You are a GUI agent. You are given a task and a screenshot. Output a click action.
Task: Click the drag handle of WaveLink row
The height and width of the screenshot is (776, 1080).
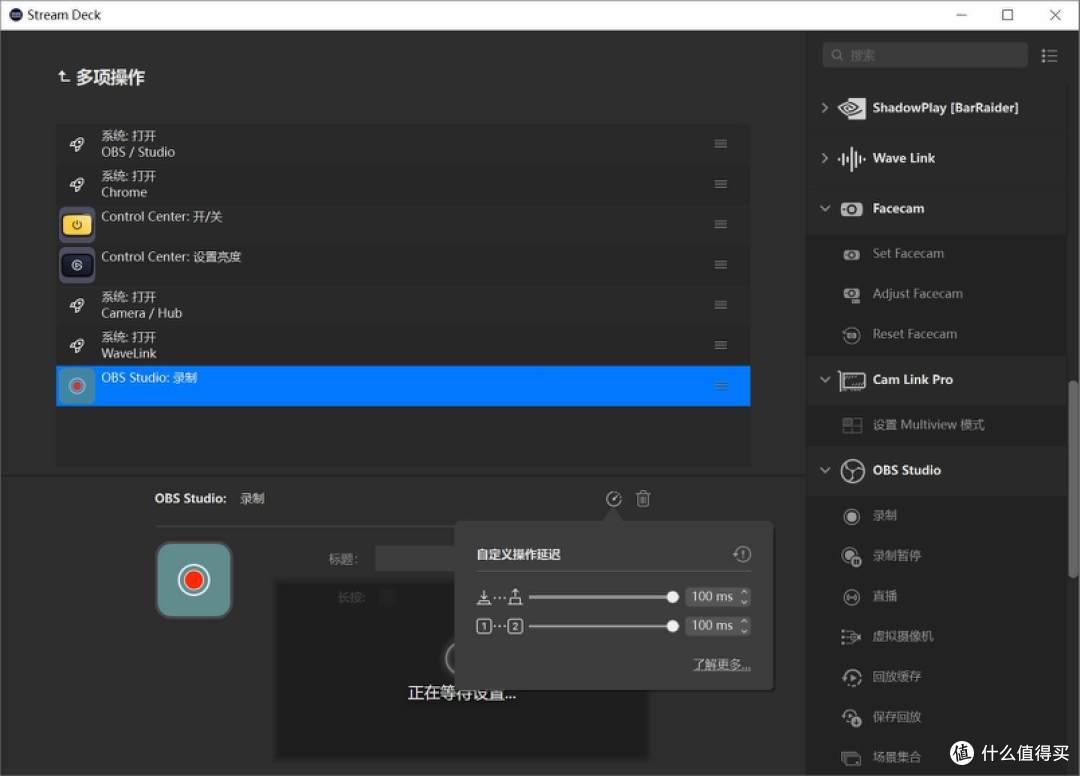(720, 345)
